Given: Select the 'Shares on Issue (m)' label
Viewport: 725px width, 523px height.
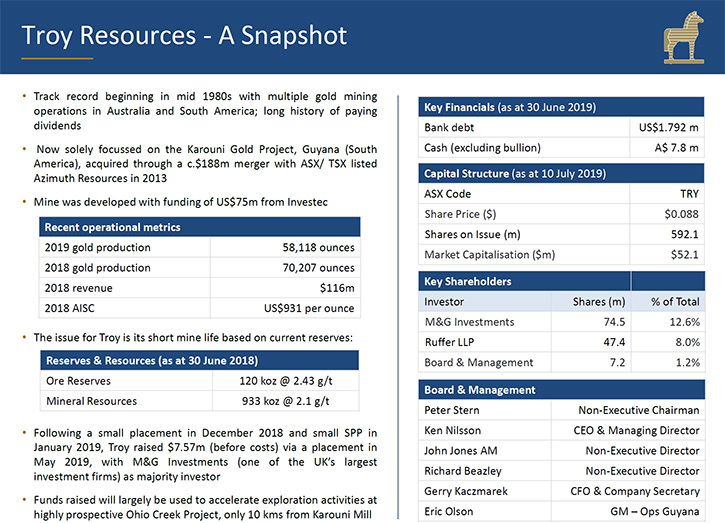Looking at the screenshot, I should [x=472, y=234].
